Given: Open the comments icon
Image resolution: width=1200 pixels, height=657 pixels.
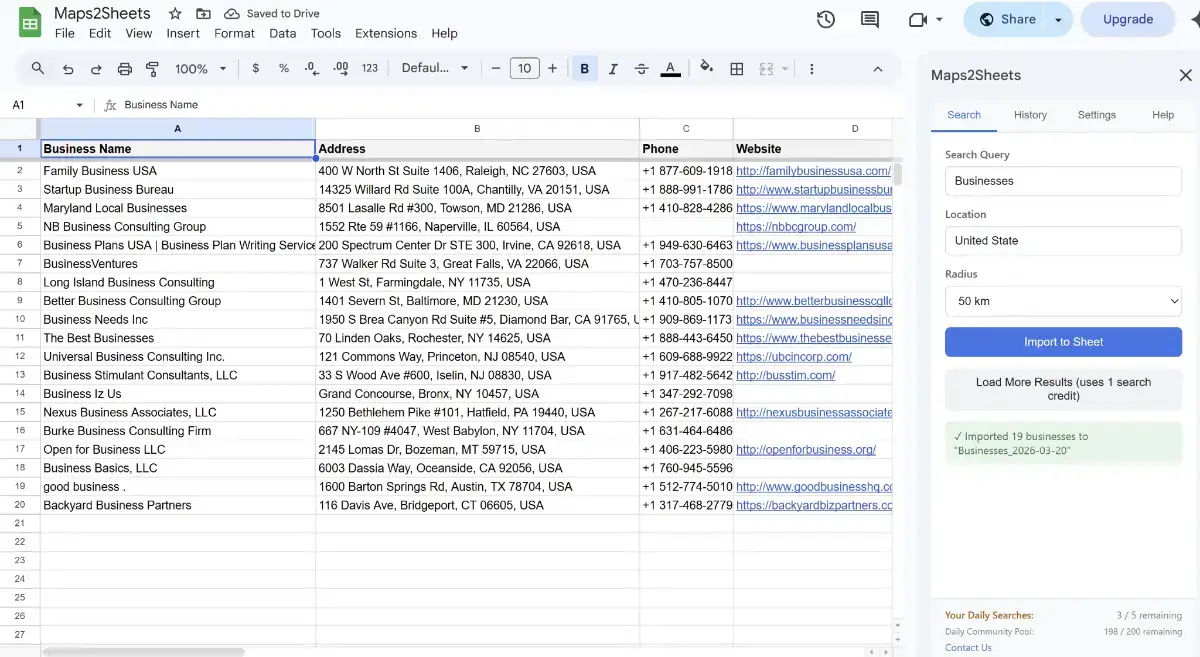Looking at the screenshot, I should (870, 19).
